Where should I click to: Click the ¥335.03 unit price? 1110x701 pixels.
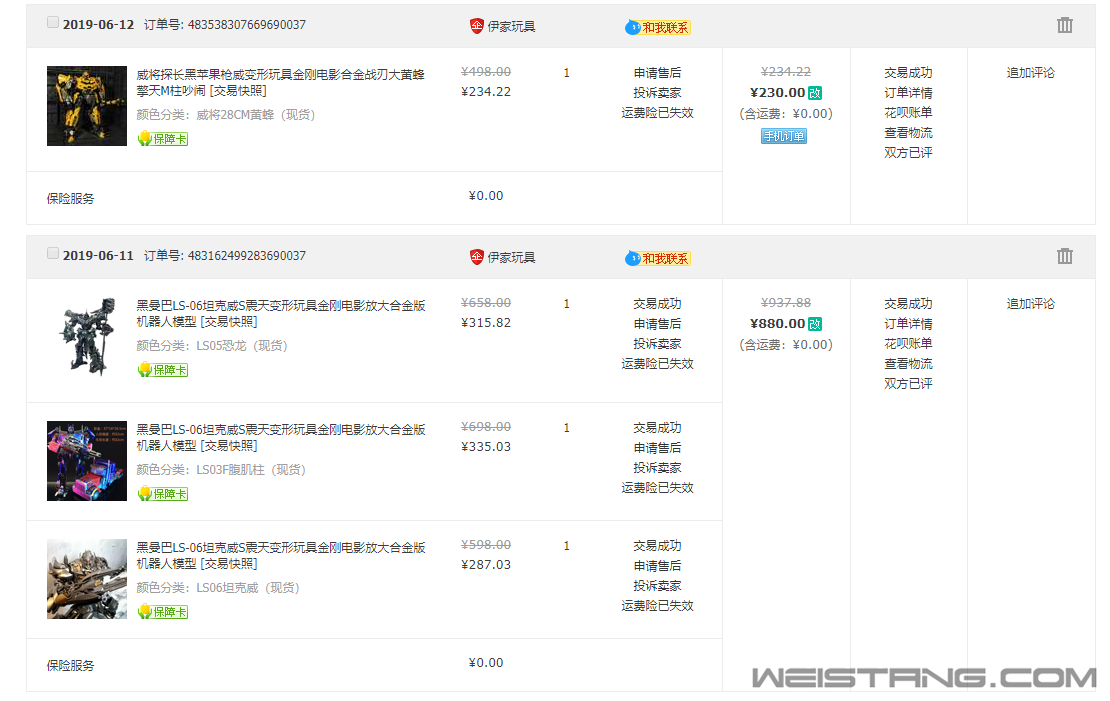[x=486, y=446]
